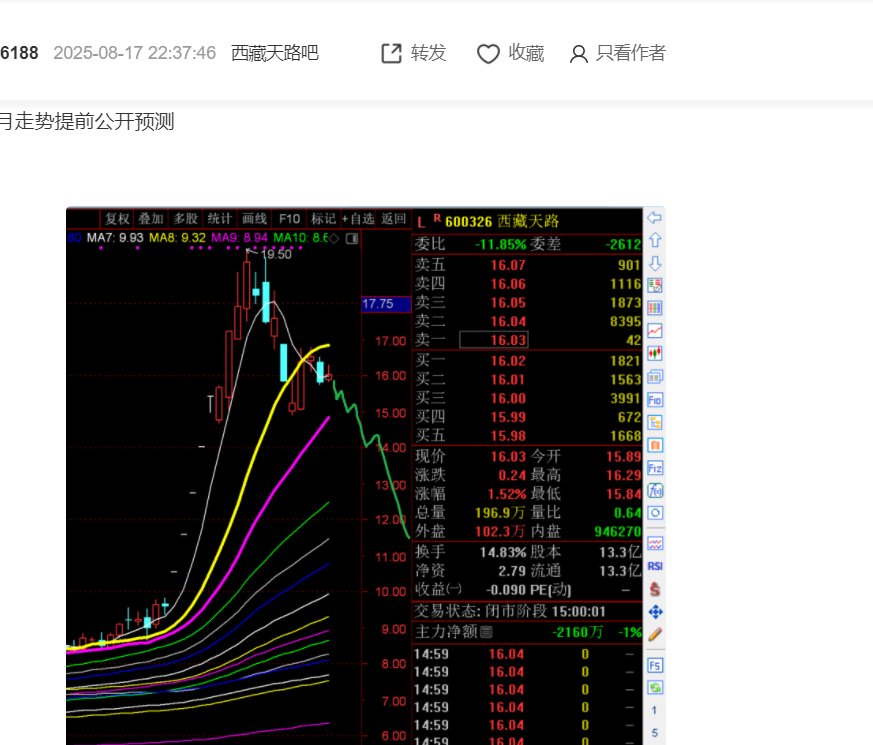Image resolution: width=873 pixels, height=745 pixels.
Task: Click the back arrow icon in stock sidebar
Action: click(x=655, y=218)
